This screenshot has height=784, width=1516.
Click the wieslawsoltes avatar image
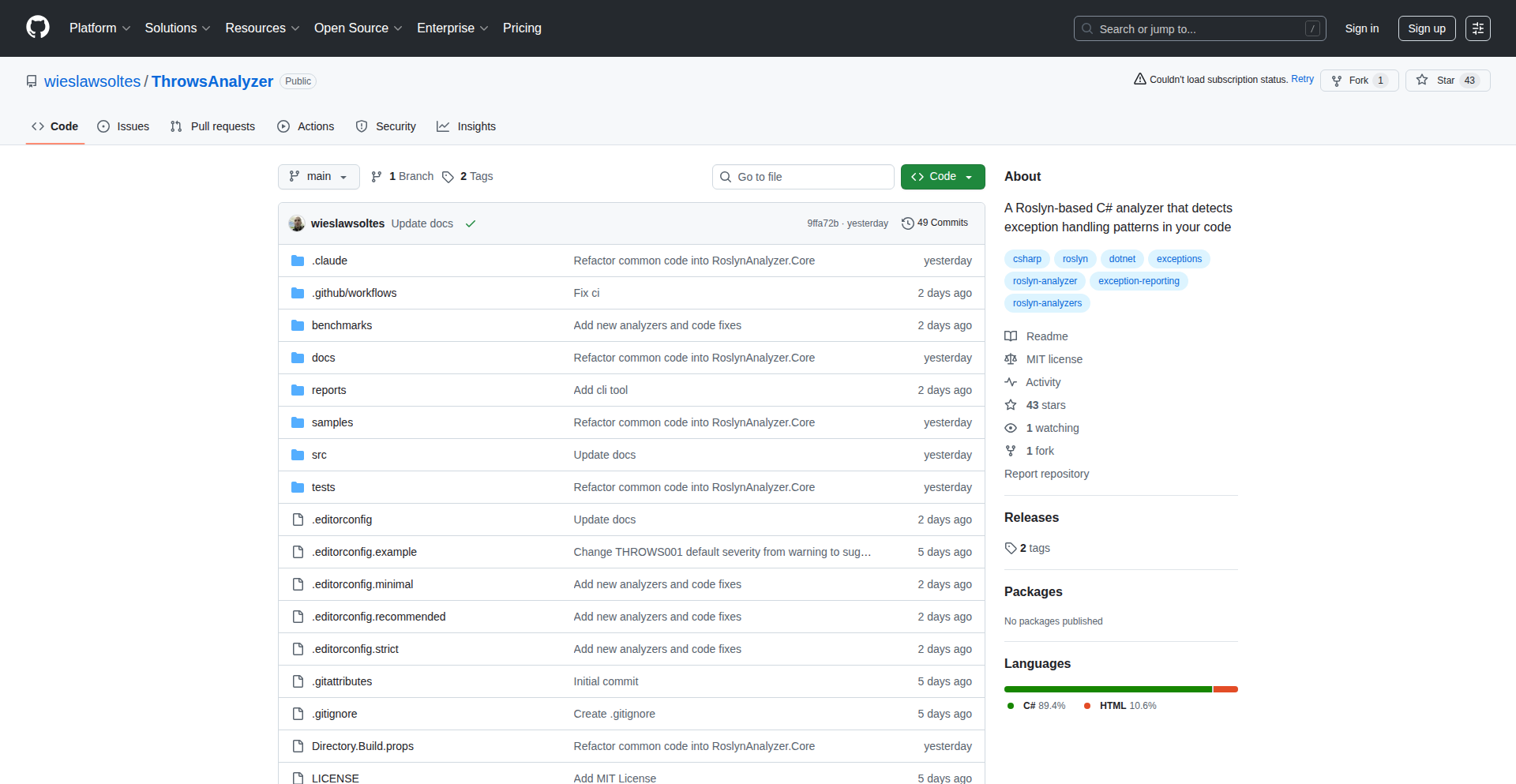pos(297,223)
